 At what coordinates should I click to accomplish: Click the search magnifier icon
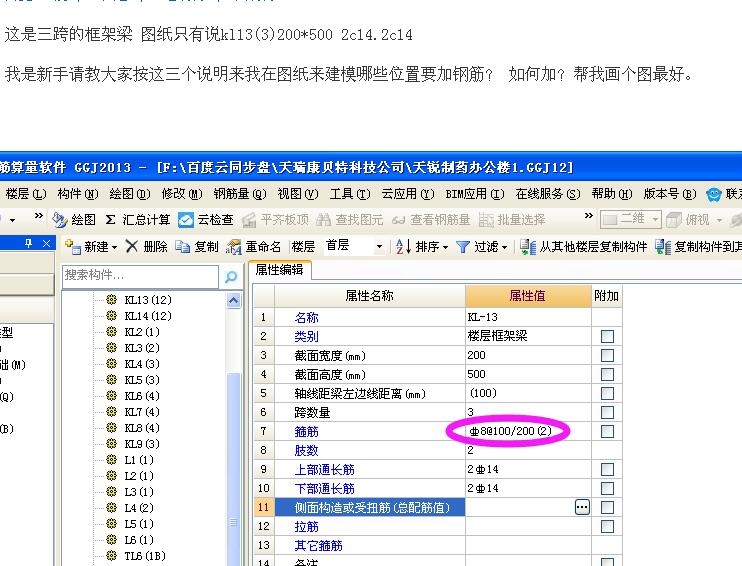click(231, 277)
